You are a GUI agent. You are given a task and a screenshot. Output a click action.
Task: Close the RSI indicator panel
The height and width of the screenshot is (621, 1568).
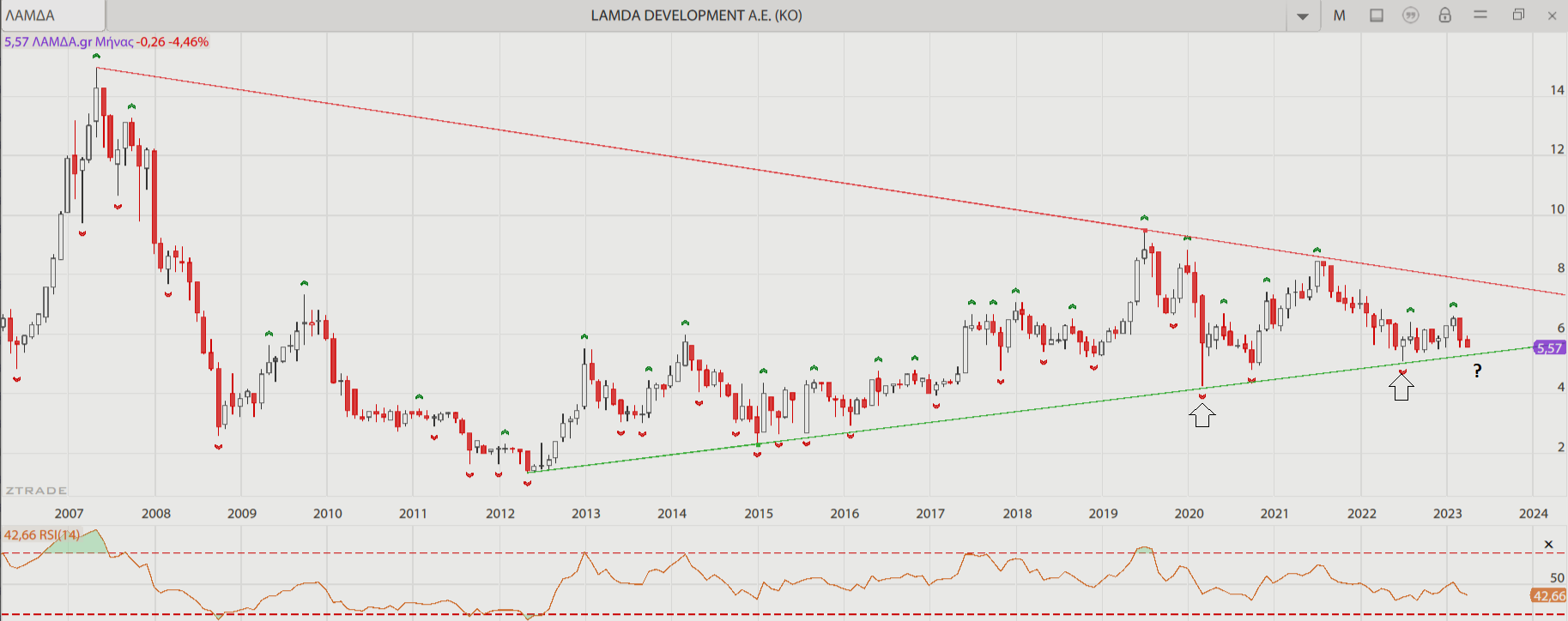tap(1549, 545)
